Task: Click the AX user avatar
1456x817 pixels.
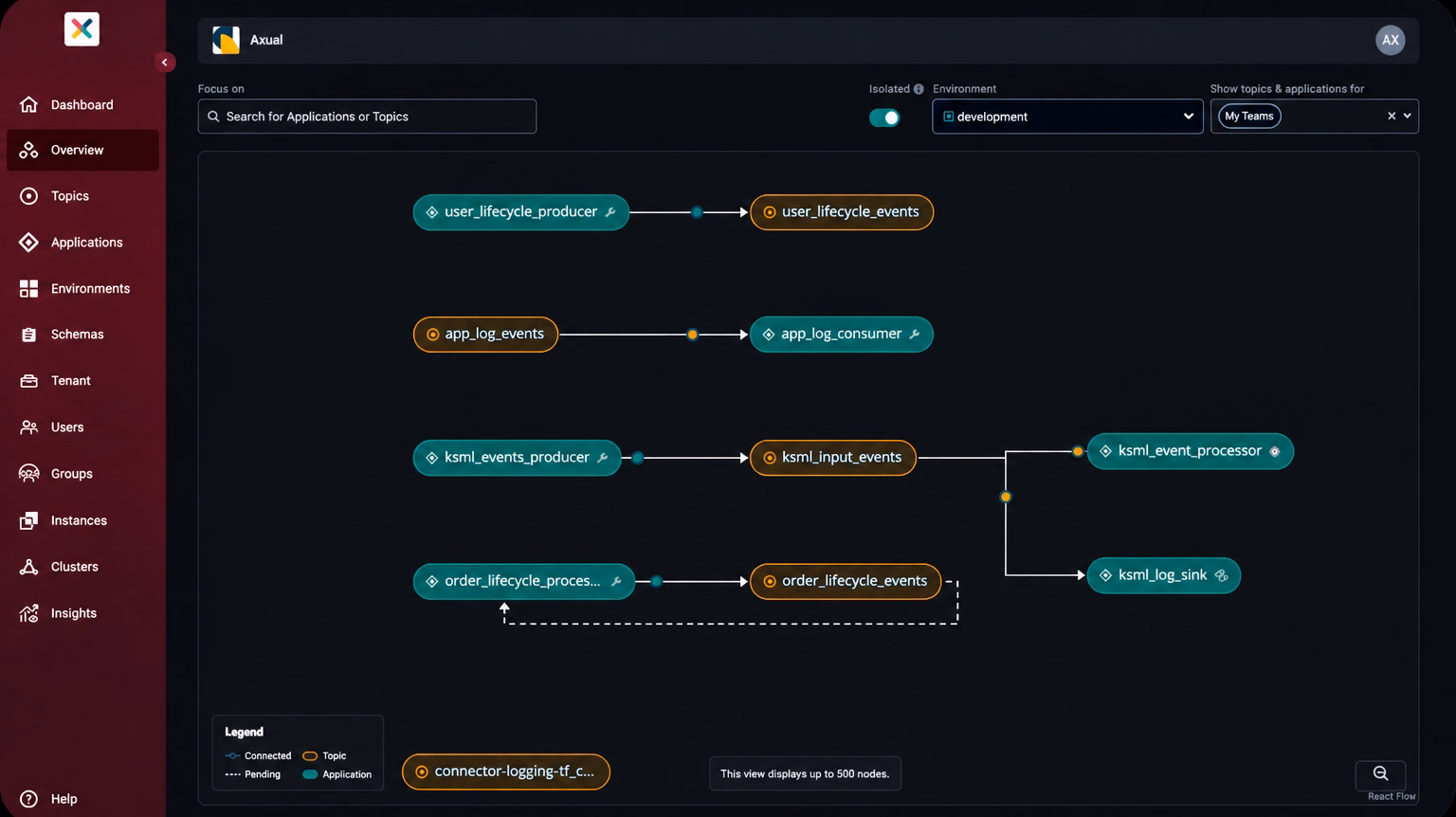Action: (1390, 40)
